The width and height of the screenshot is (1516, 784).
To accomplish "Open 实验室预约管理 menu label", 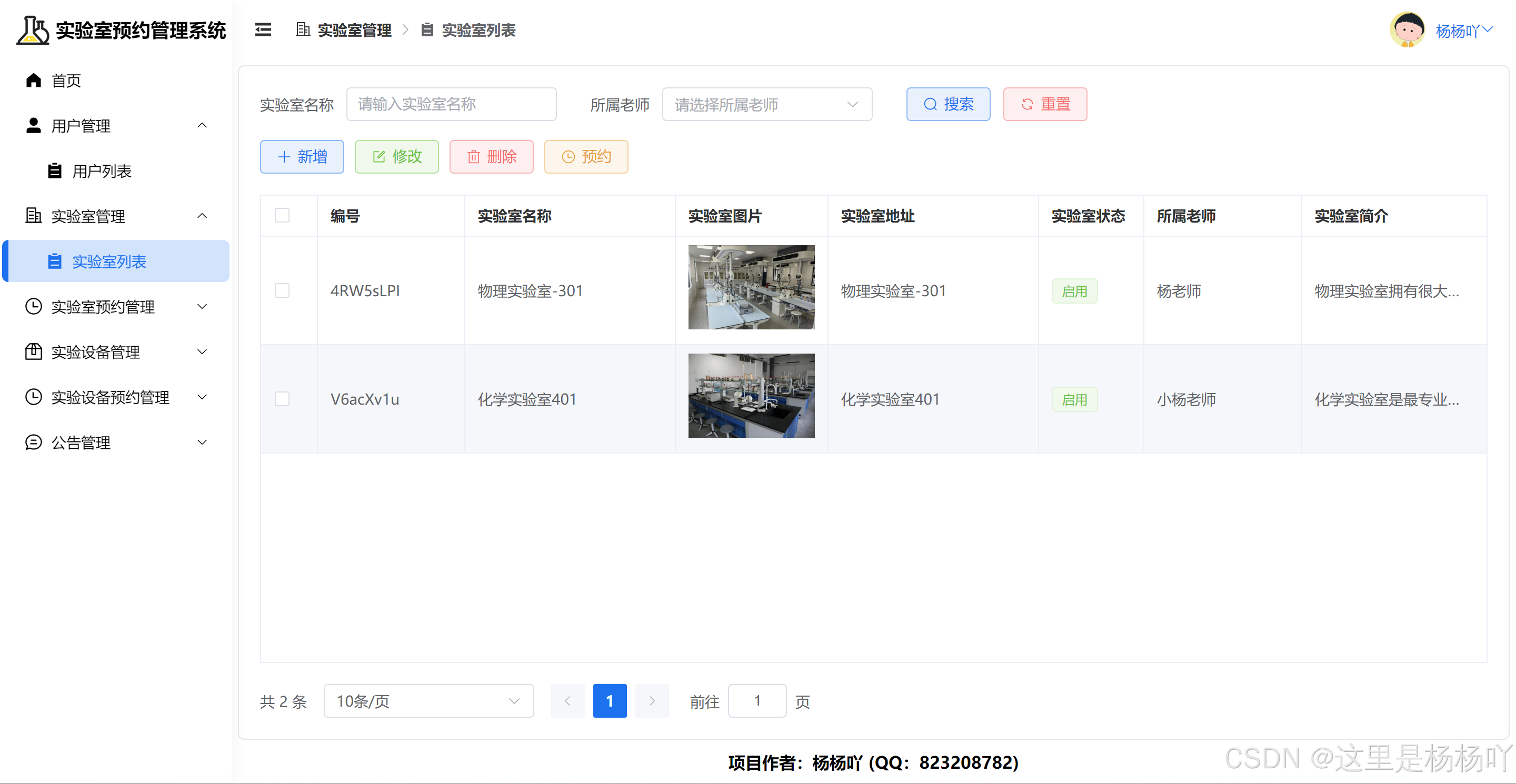I will coord(103,306).
